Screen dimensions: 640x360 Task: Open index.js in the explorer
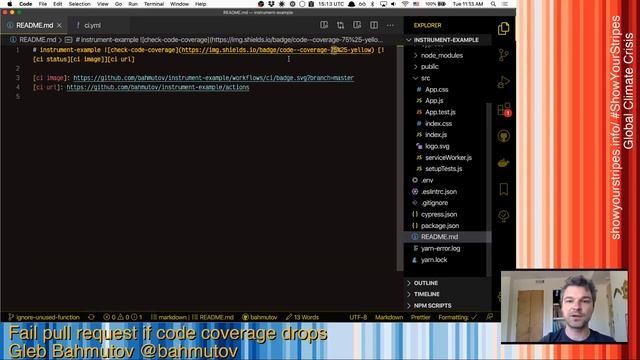pos(436,135)
